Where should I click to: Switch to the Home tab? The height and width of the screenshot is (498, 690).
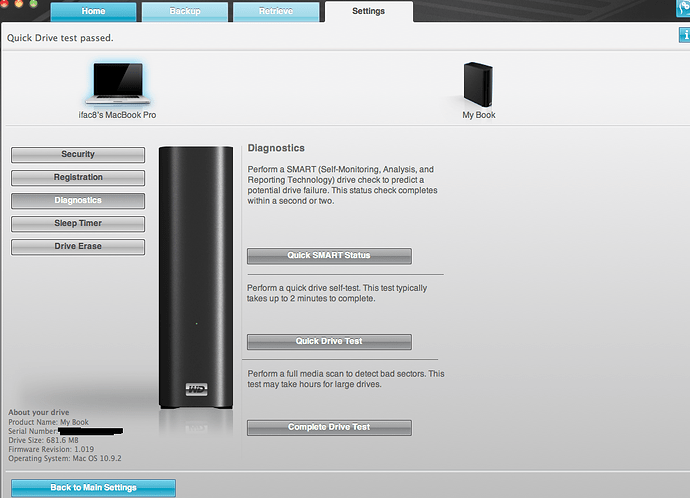click(x=93, y=11)
